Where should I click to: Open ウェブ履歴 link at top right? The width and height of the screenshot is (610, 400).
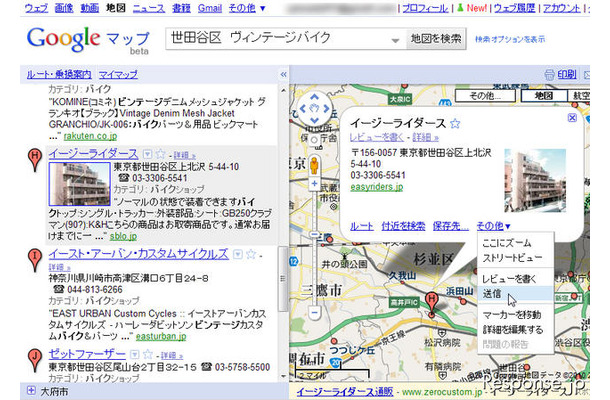[515, 8]
